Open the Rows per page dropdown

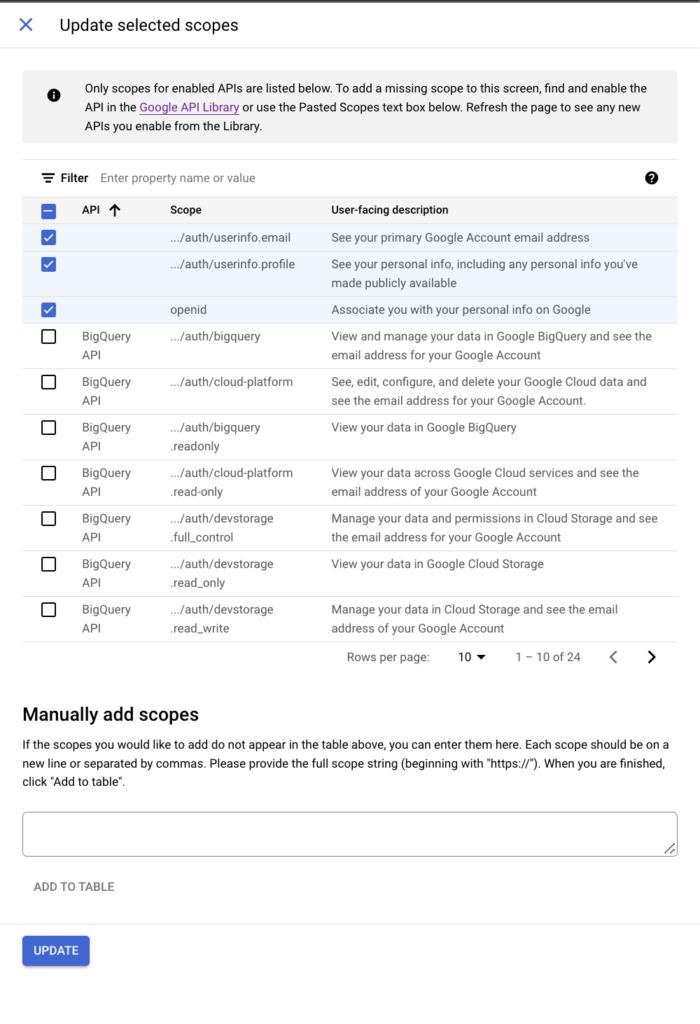471,657
